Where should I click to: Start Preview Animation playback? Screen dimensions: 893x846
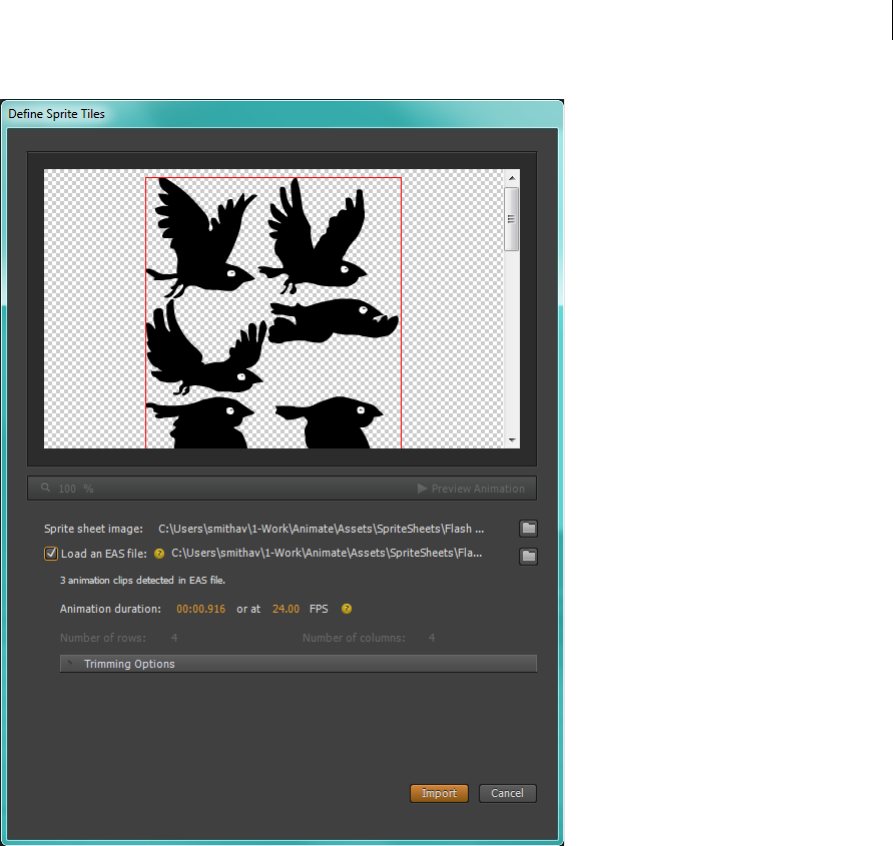(x=471, y=488)
